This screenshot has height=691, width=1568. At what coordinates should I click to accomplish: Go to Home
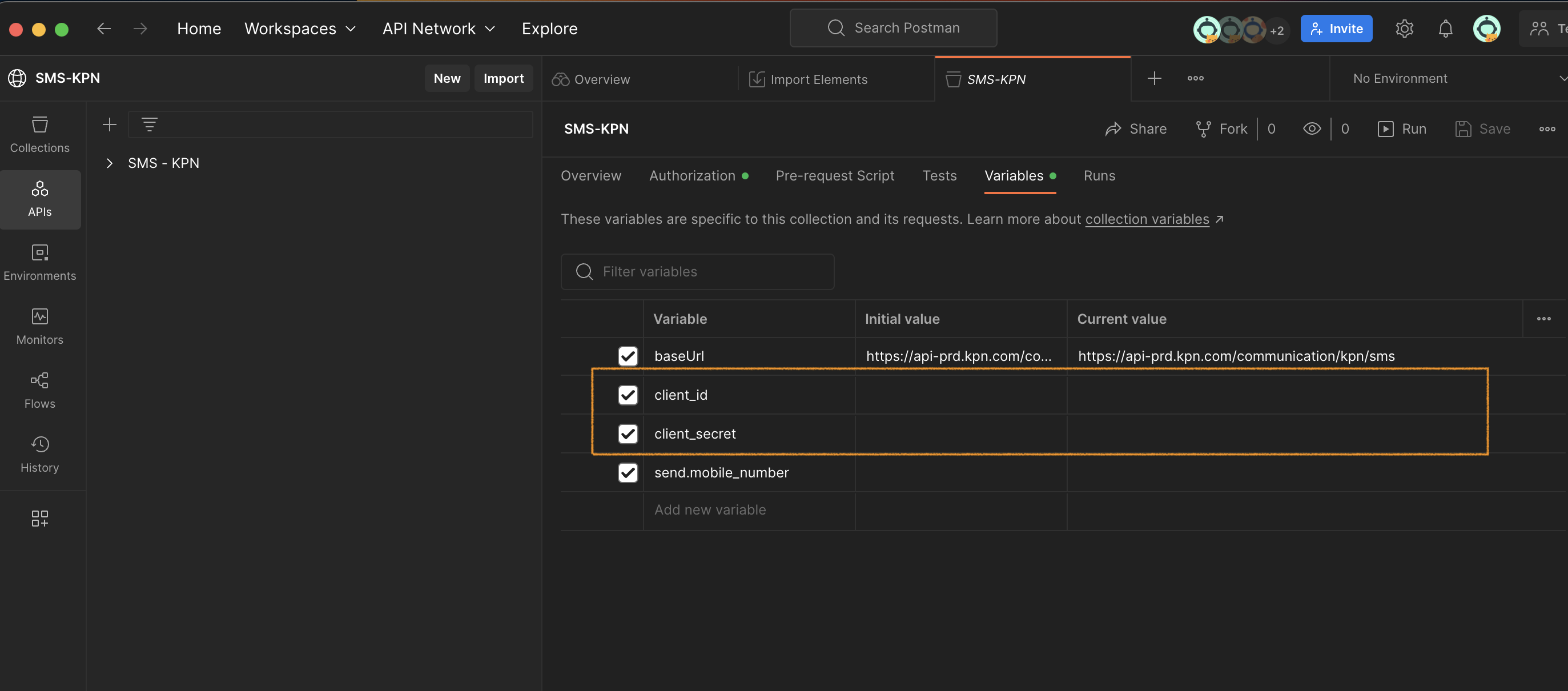[x=199, y=29]
